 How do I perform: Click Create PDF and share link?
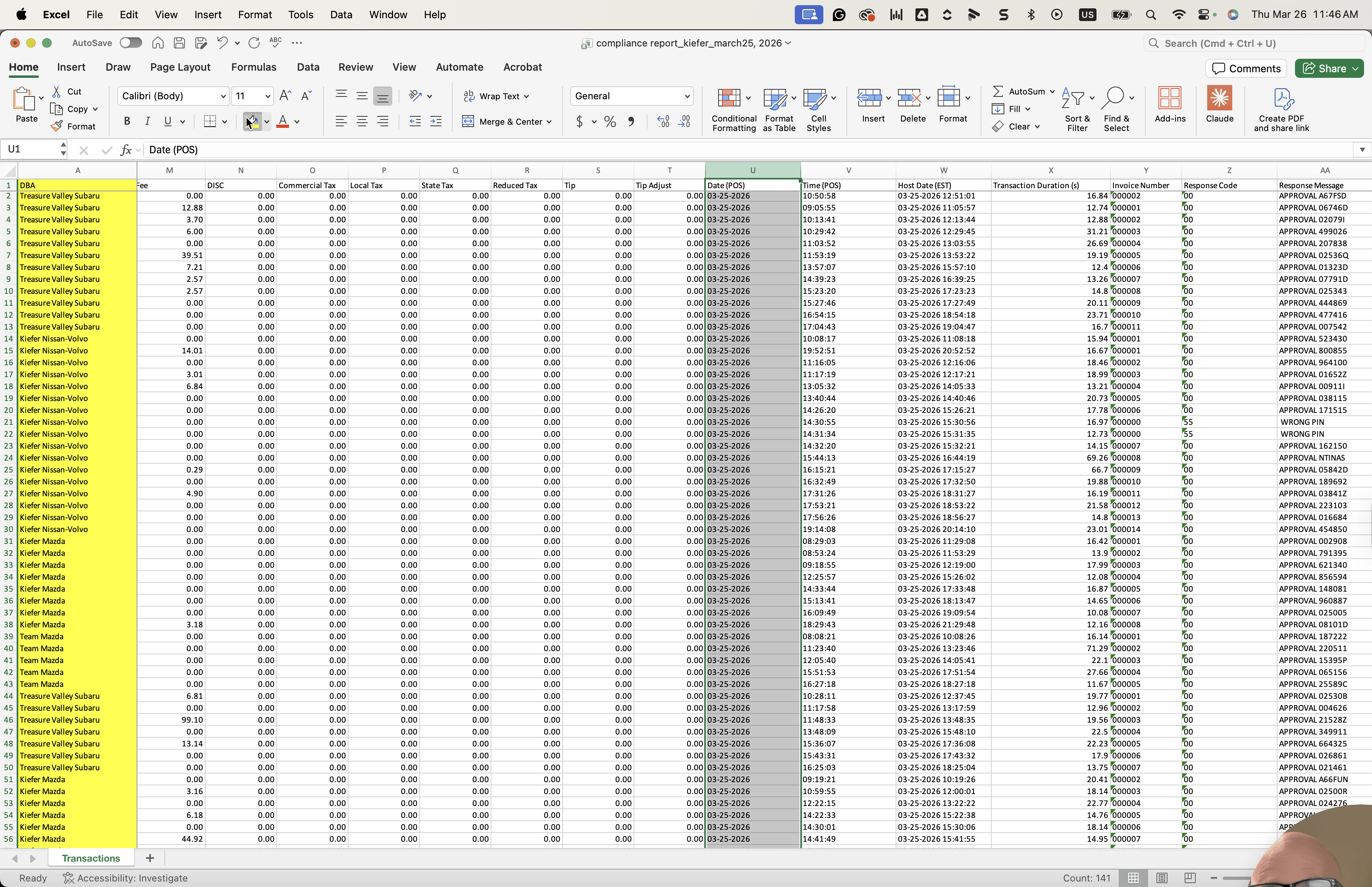click(1281, 110)
